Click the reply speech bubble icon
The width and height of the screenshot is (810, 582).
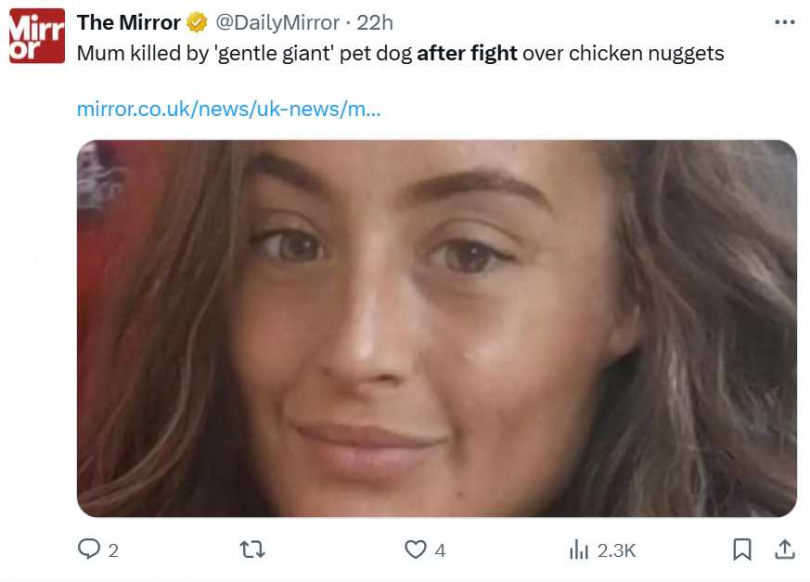click(88, 549)
